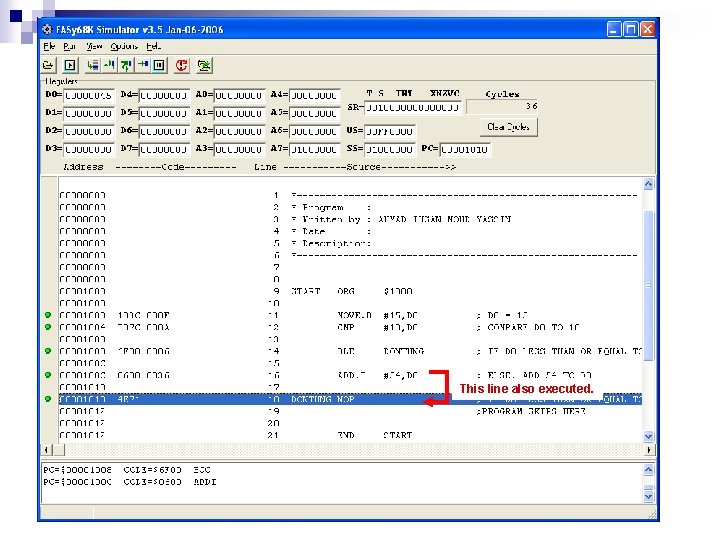Select line 9 START ORG $1000 row
Image resolution: width=720 pixels, height=540 pixels.
coord(350,291)
